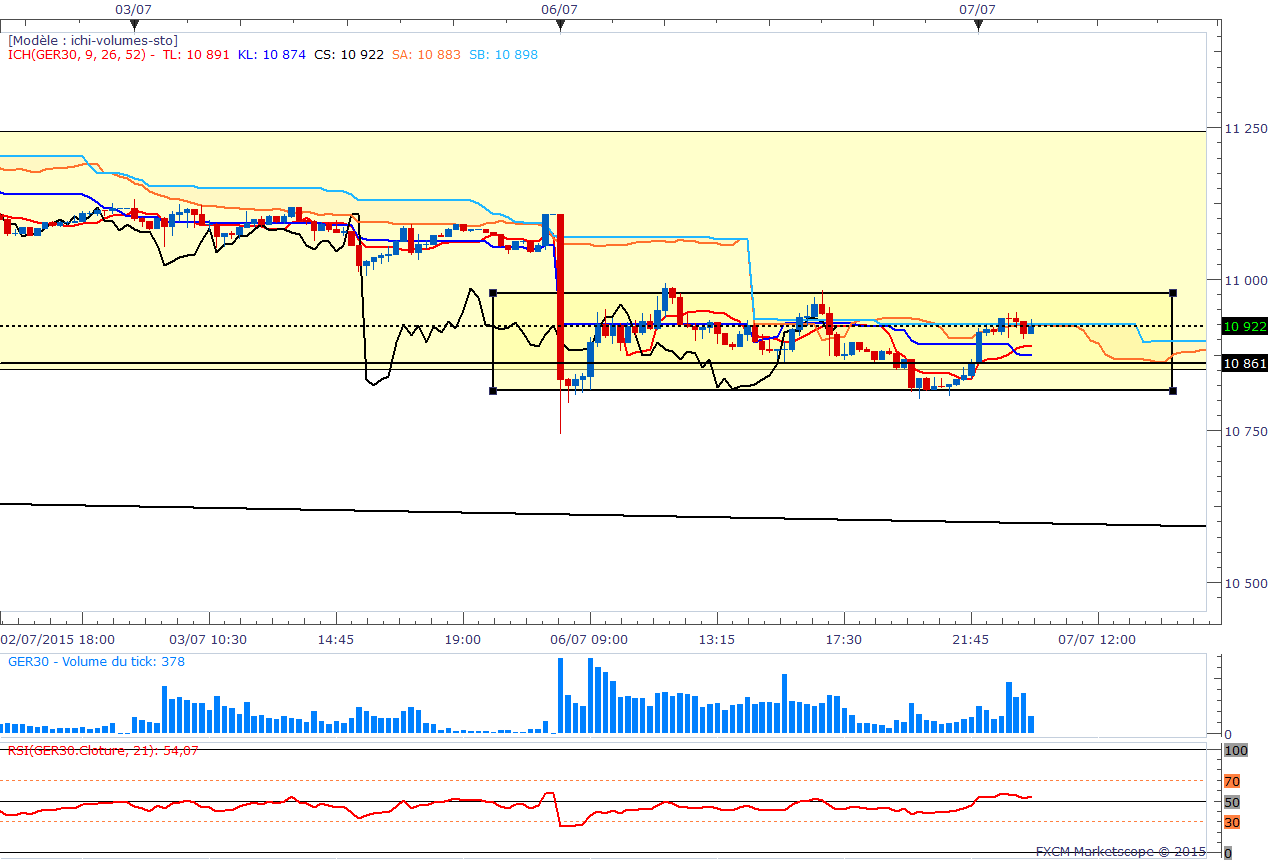Select the blue 'KL: 10 874' value
This screenshot has width=1279, height=860.
(x=272, y=54)
